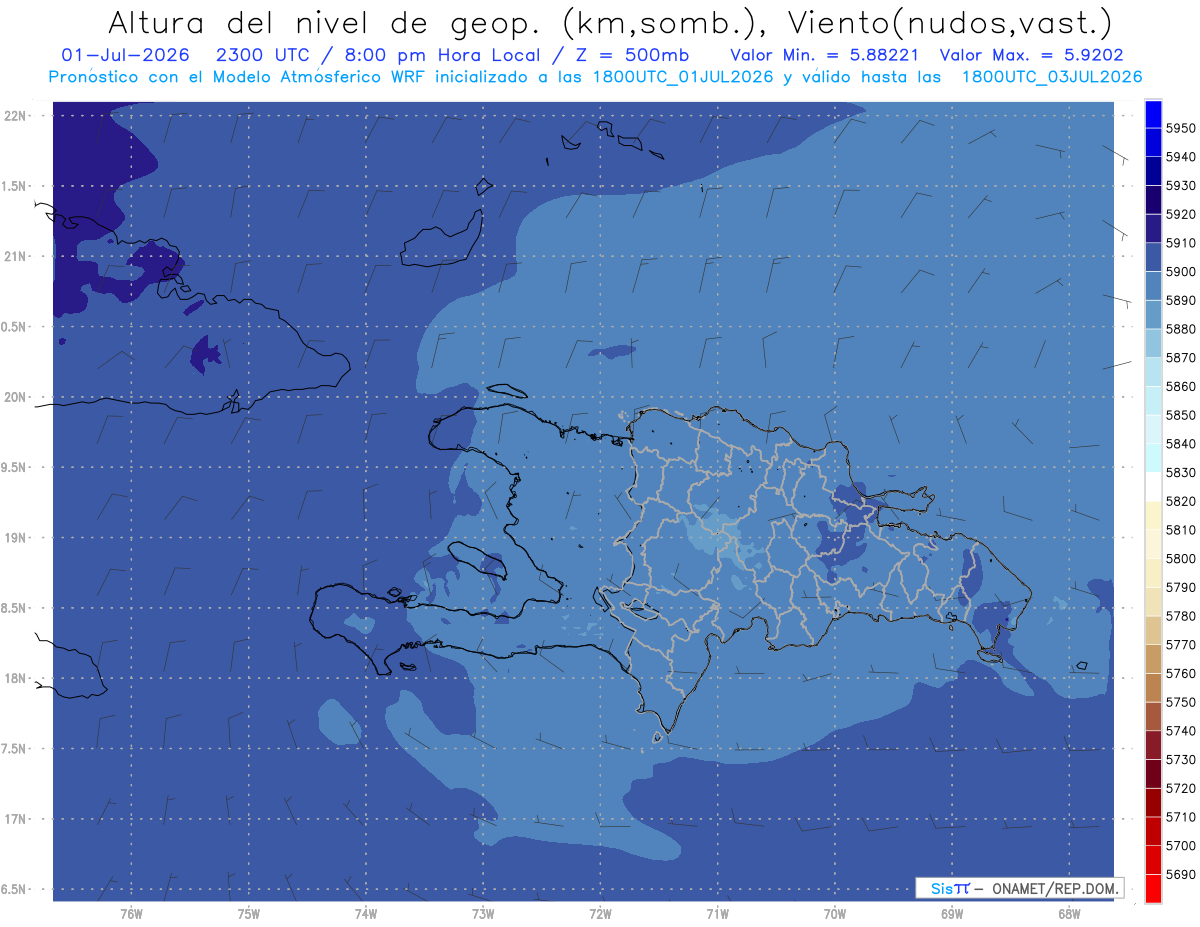Select the date "01-Jul-2026"

click(125, 55)
